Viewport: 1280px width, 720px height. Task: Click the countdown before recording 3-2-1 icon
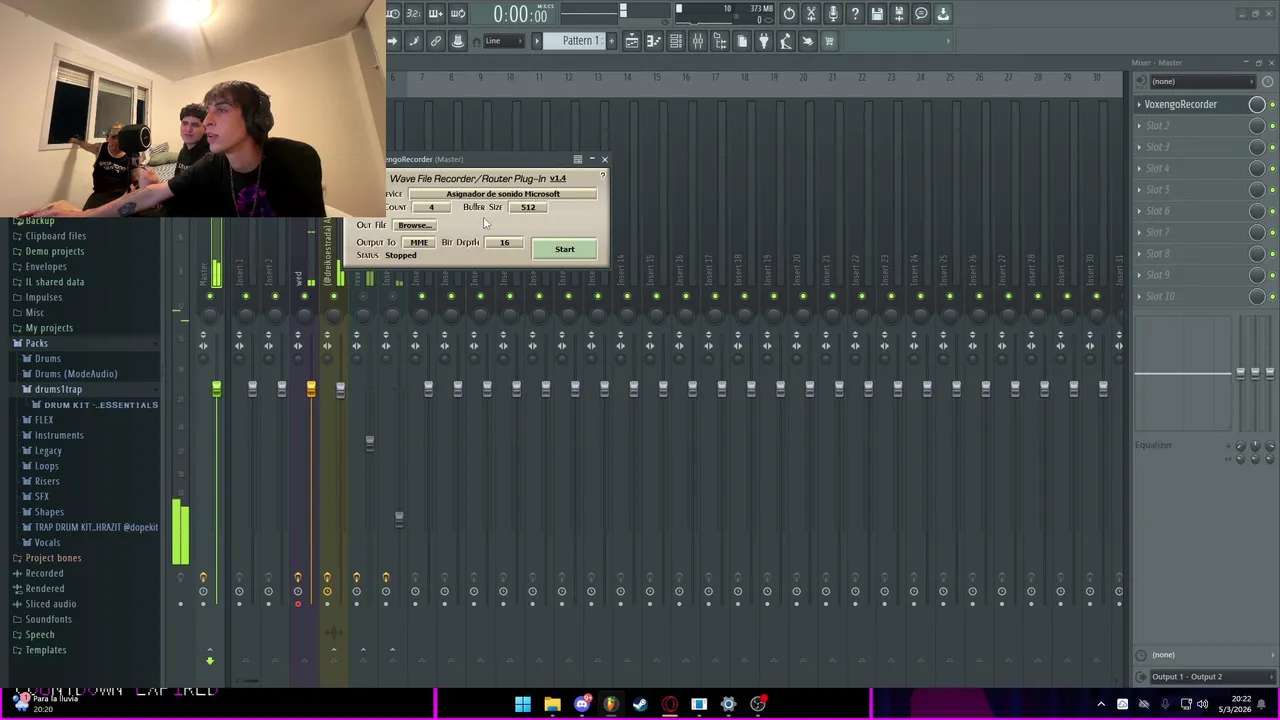click(x=414, y=13)
